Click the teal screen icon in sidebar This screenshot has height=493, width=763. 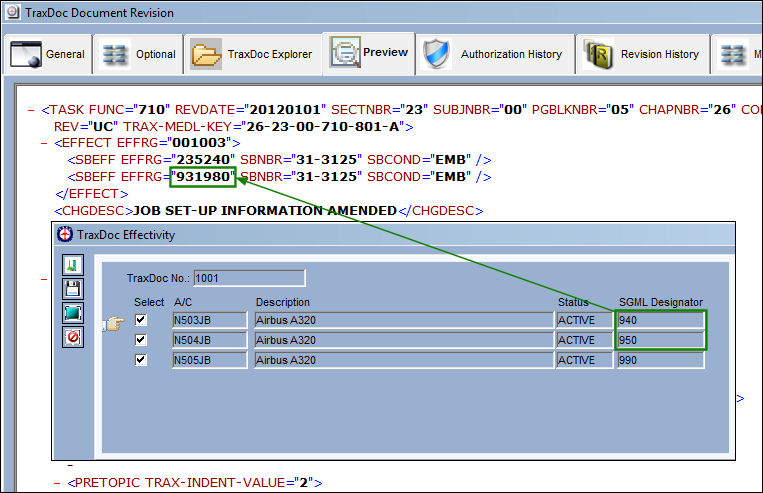click(73, 313)
